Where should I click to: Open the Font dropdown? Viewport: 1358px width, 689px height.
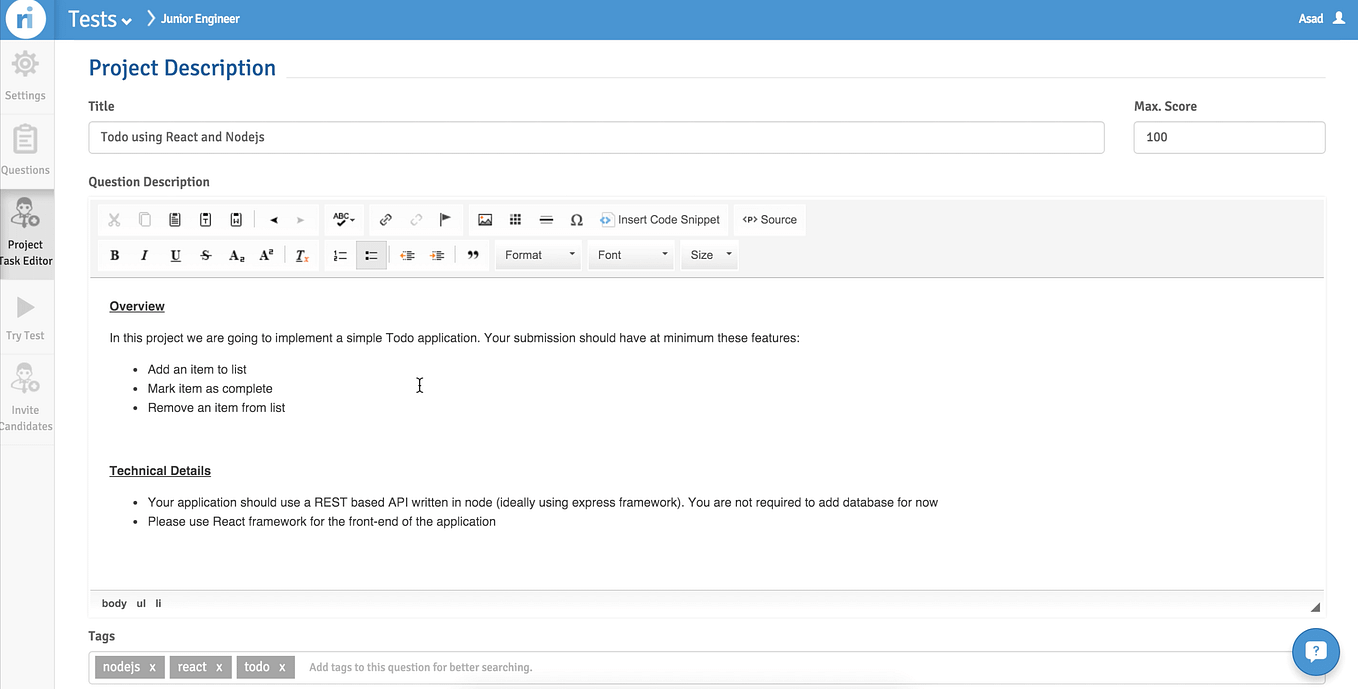tap(630, 254)
